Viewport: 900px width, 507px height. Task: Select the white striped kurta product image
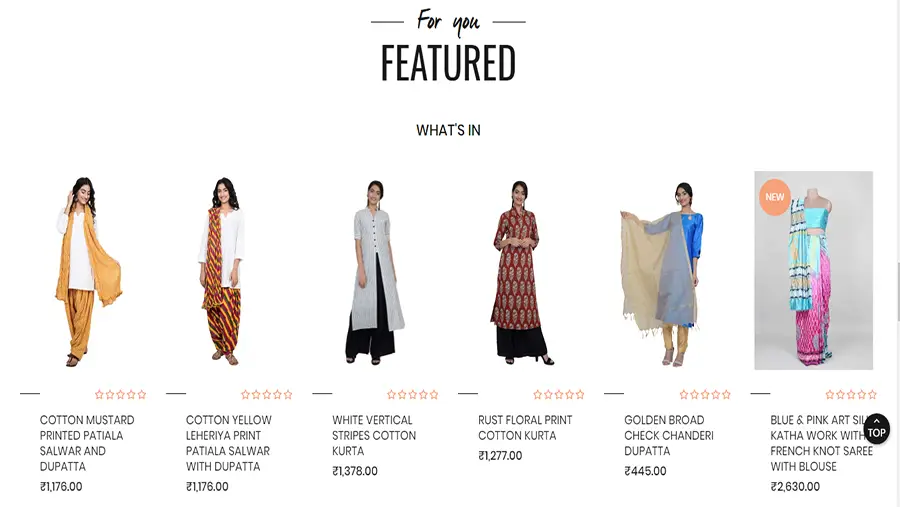click(375, 270)
